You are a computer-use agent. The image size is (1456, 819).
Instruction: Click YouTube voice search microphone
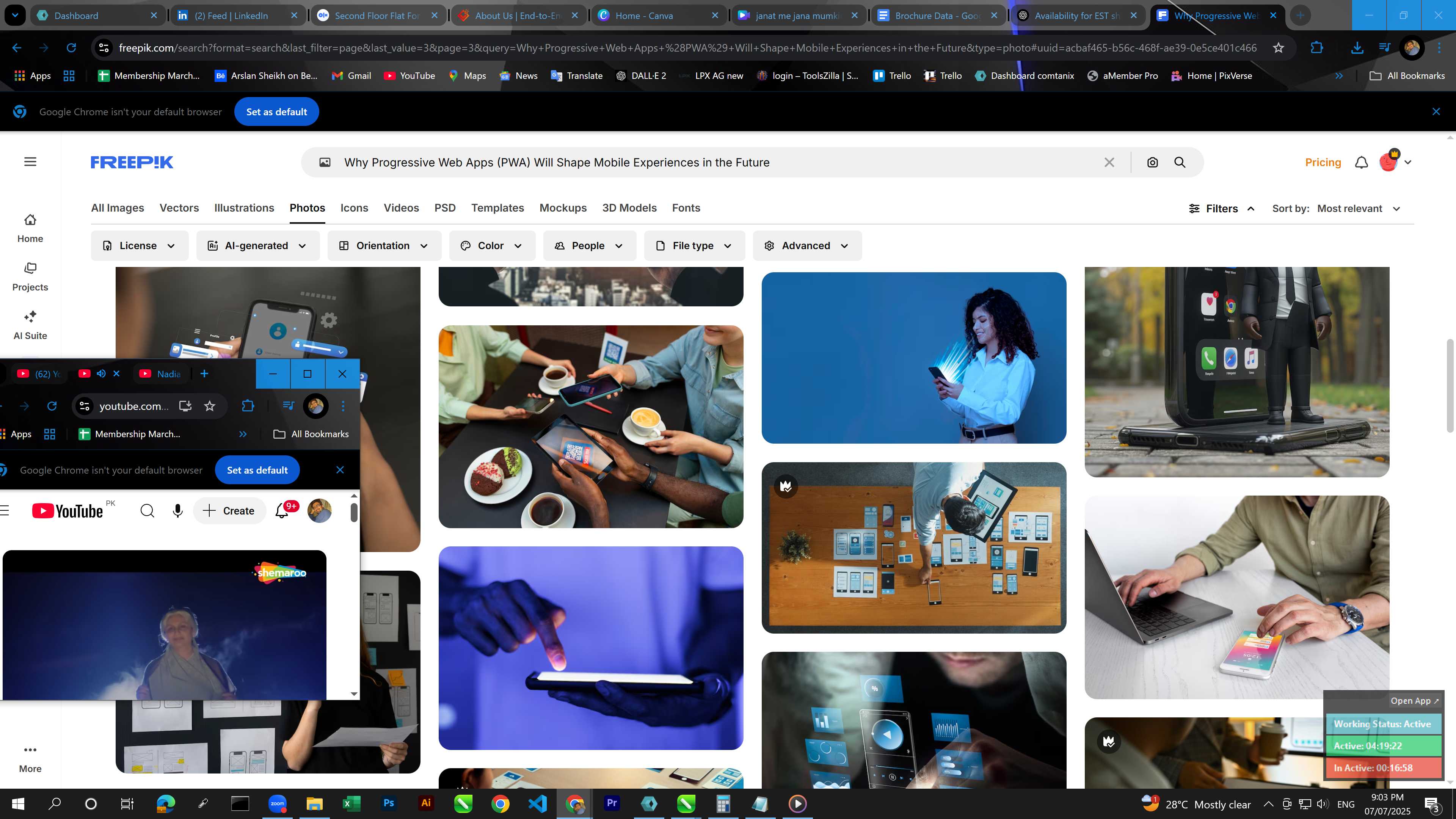tap(177, 510)
